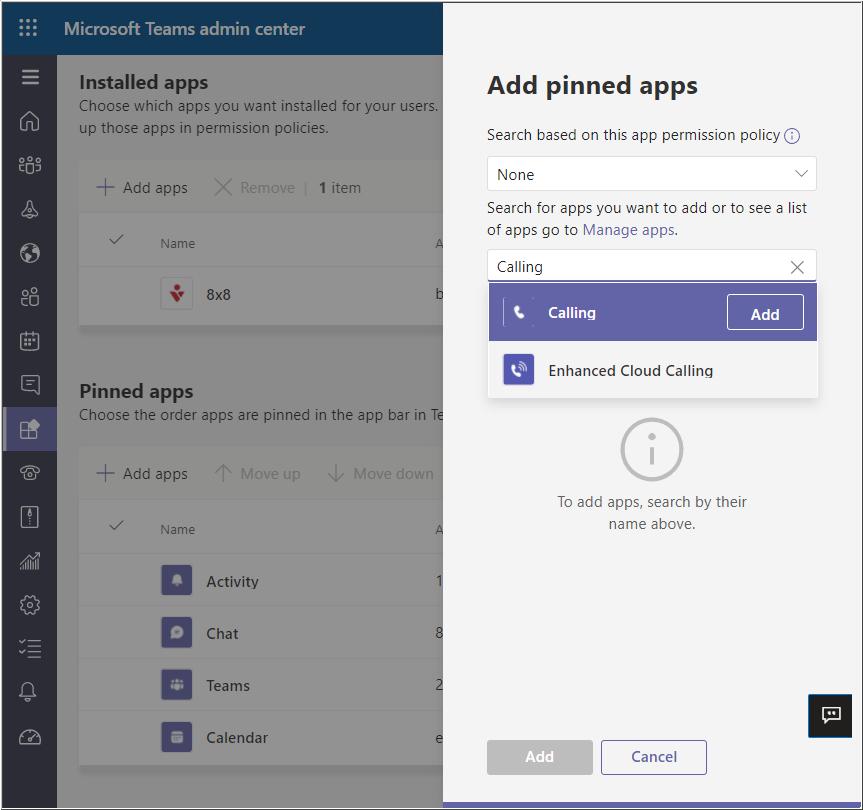This screenshot has height=810, width=863.
Task: Clear the Calling search text
Action: pyautogui.click(x=796, y=267)
